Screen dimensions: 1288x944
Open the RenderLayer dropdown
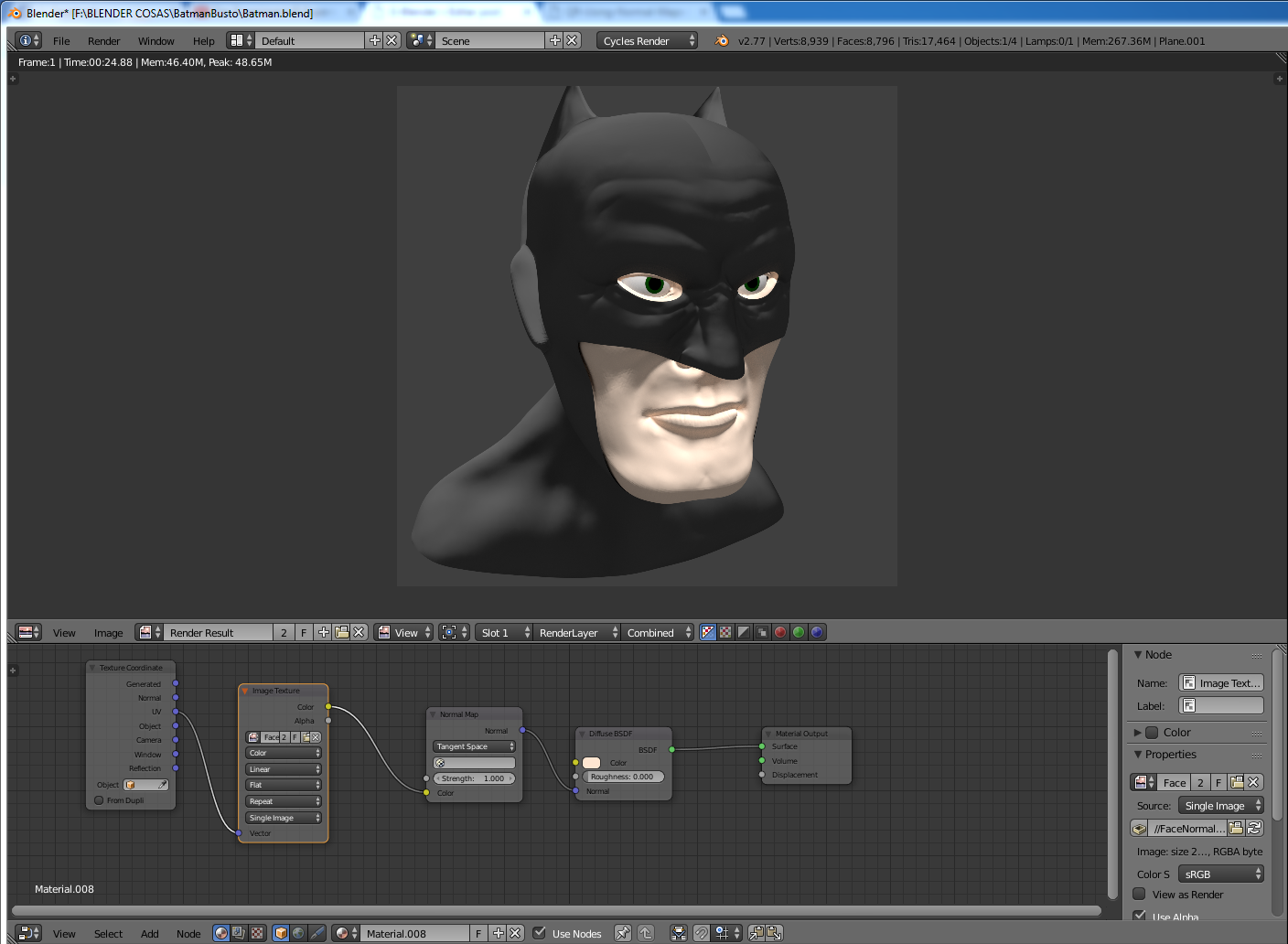coord(576,632)
